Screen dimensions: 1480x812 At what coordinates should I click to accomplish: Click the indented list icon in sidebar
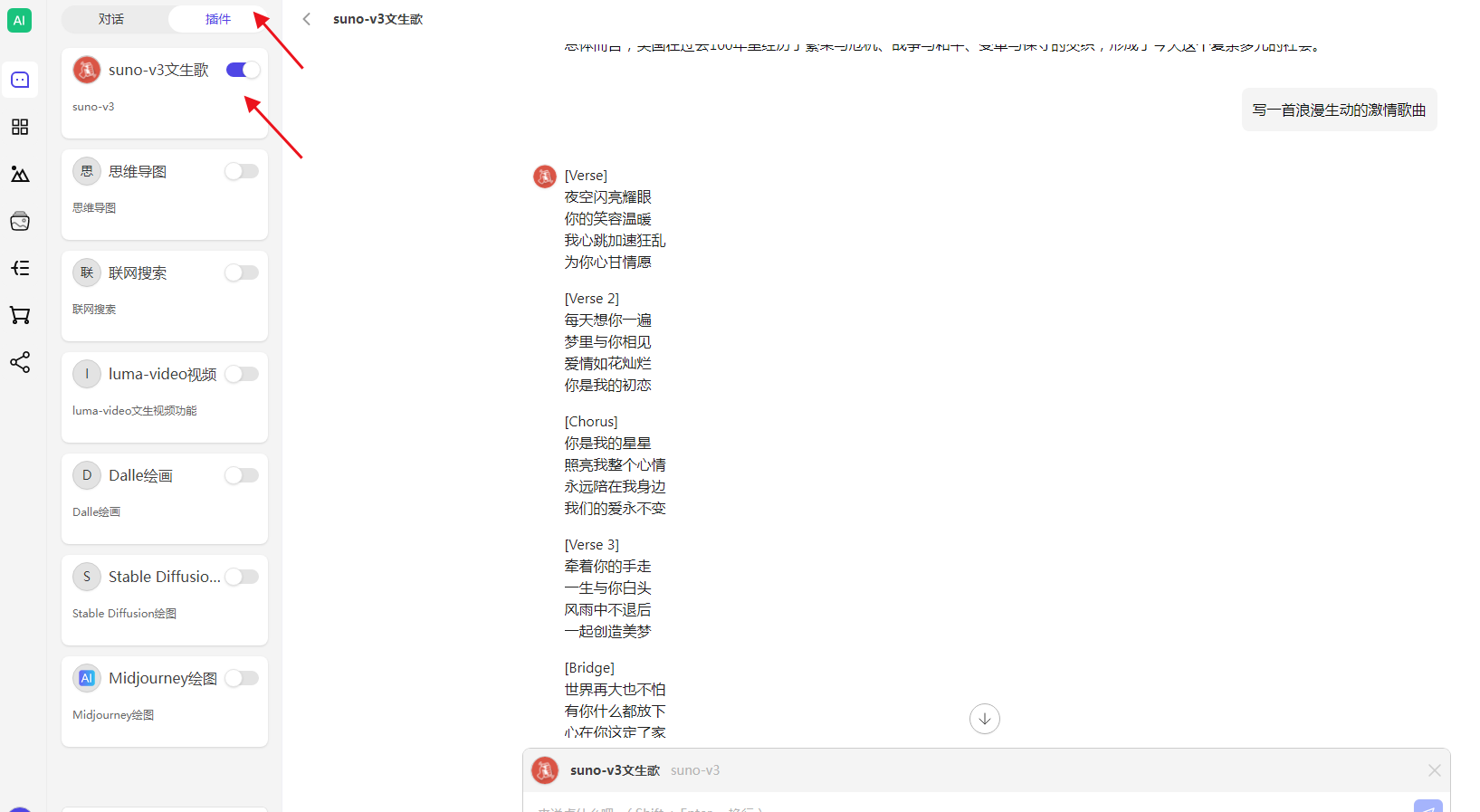(x=20, y=268)
